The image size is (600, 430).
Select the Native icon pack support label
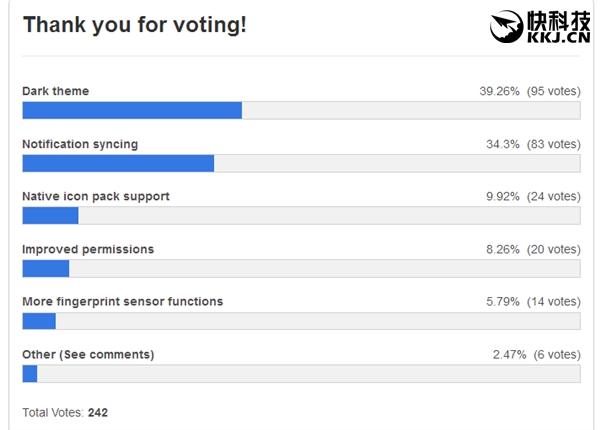tap(96, 196)
